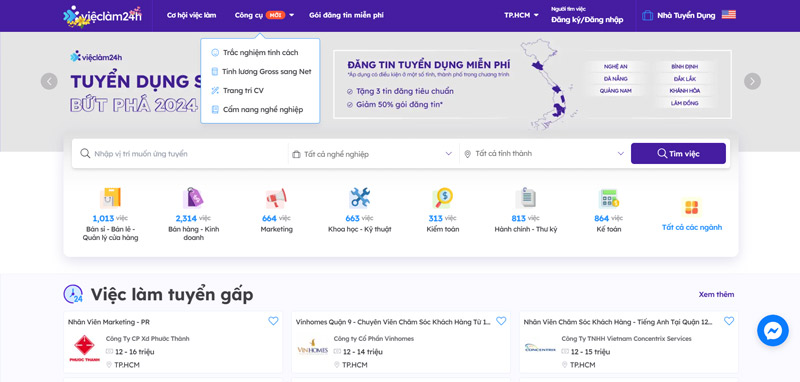Screen dimensions: 800x382
Task: Open the TP.HCM location dropdown in the header
Action: [521, 15]
